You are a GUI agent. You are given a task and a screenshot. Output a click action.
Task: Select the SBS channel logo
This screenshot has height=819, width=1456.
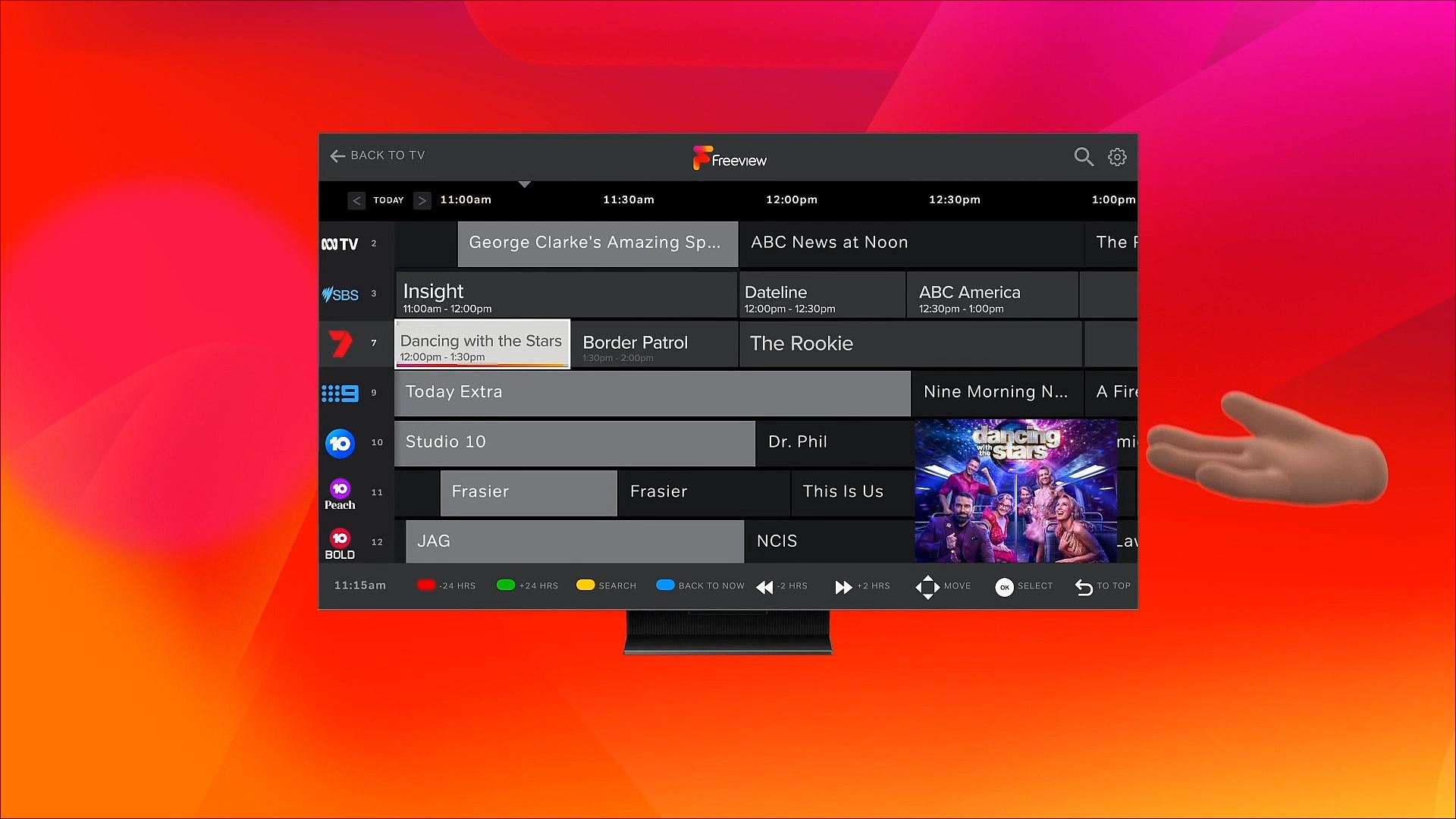[340, 294]
